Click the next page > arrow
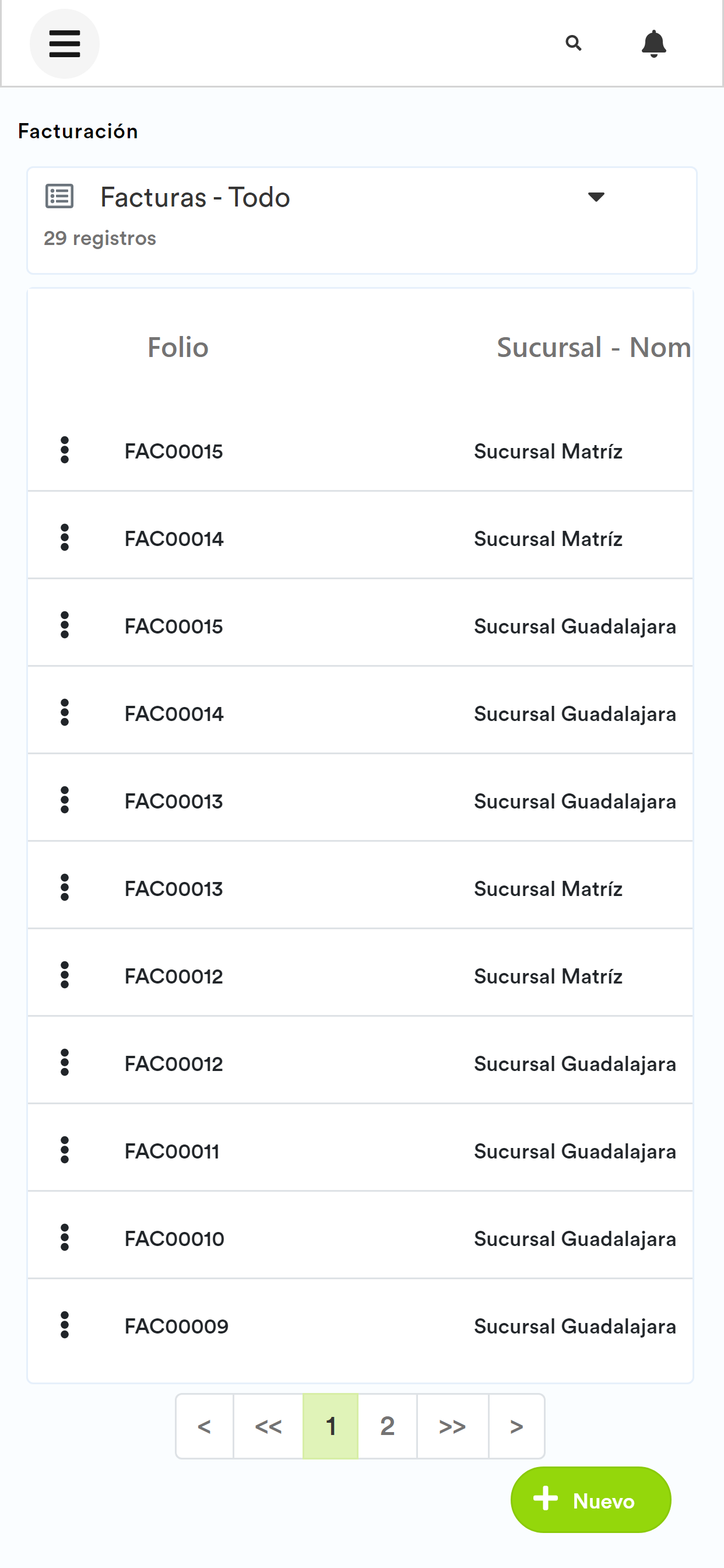Screen dimensions: 724x1568 [516, 1426]
